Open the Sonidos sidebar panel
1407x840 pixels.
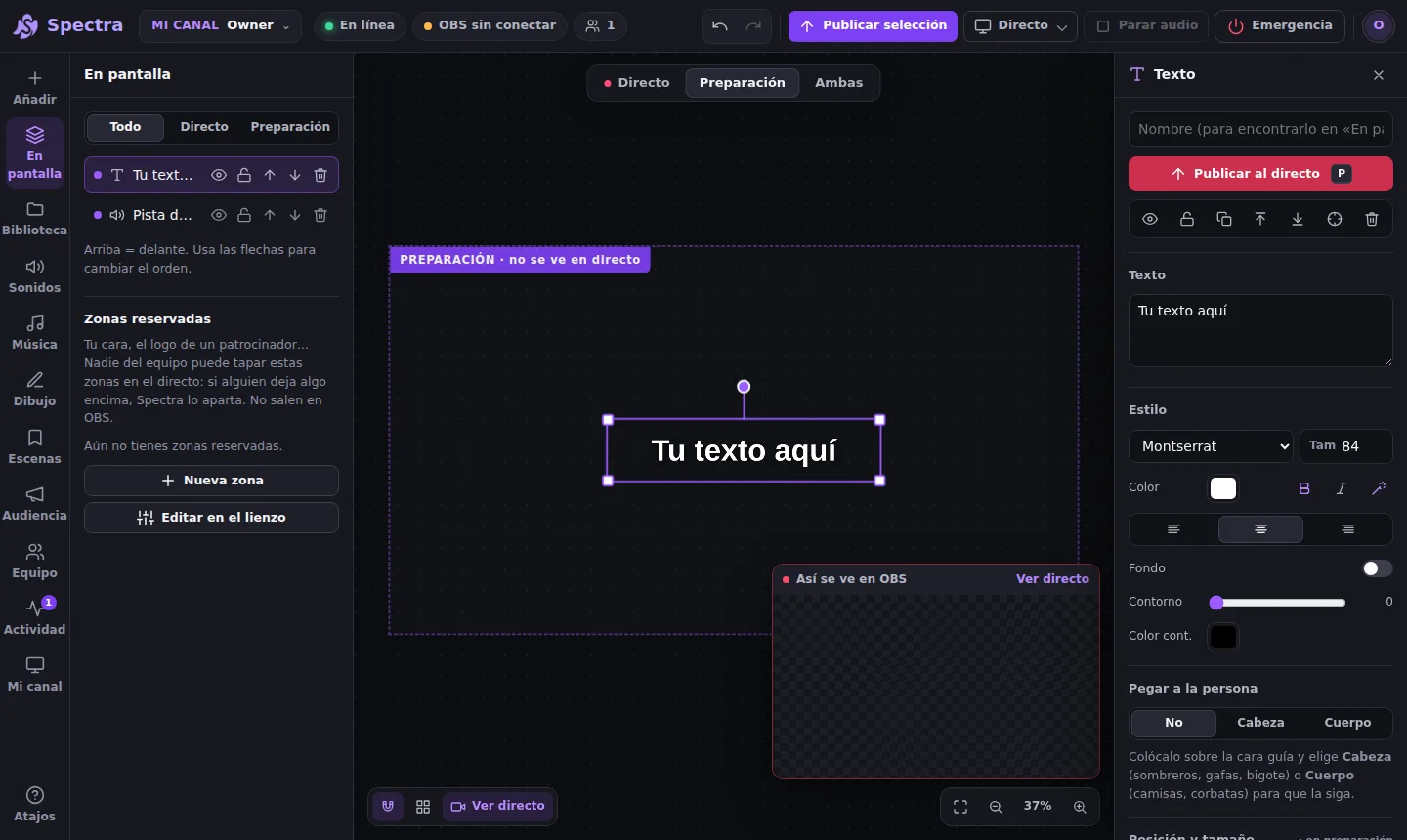tap(34, 276)
